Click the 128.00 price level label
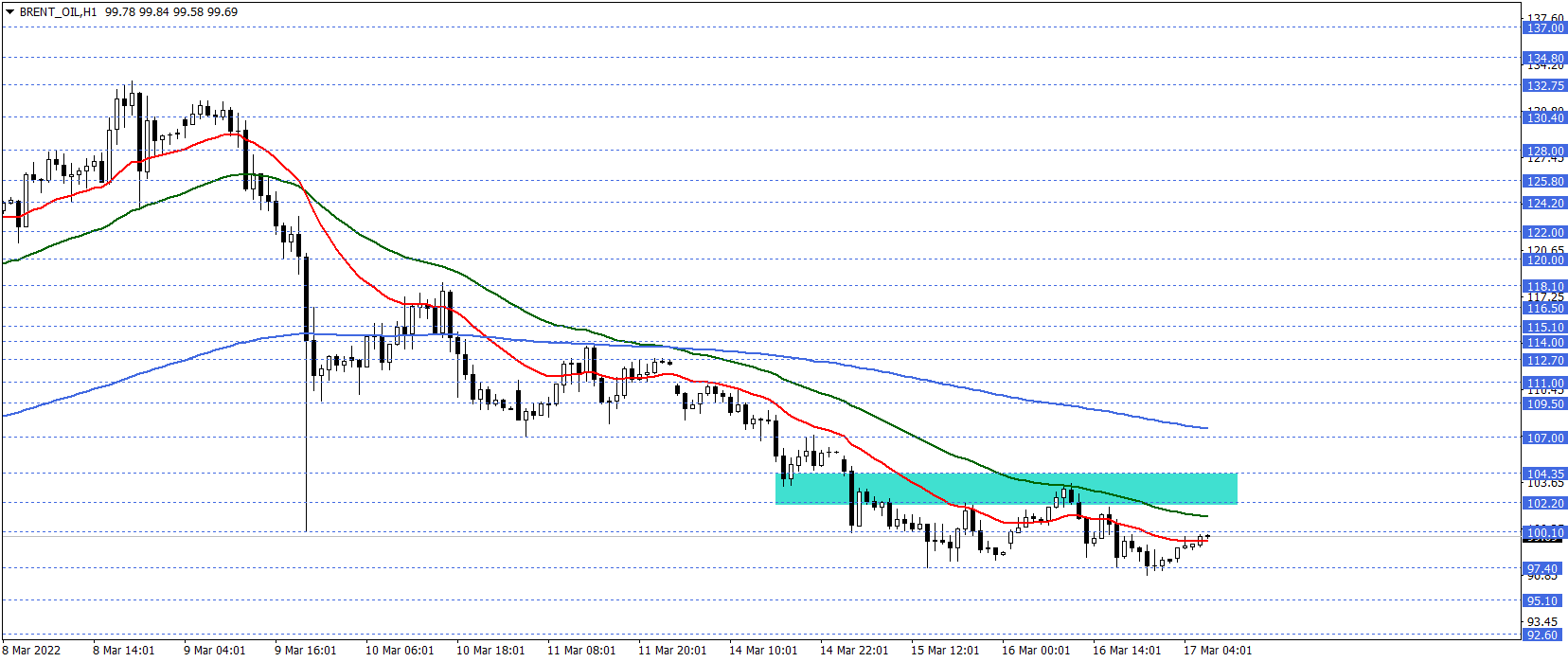The image size is (1568, 662). (x=1544, y=152)
